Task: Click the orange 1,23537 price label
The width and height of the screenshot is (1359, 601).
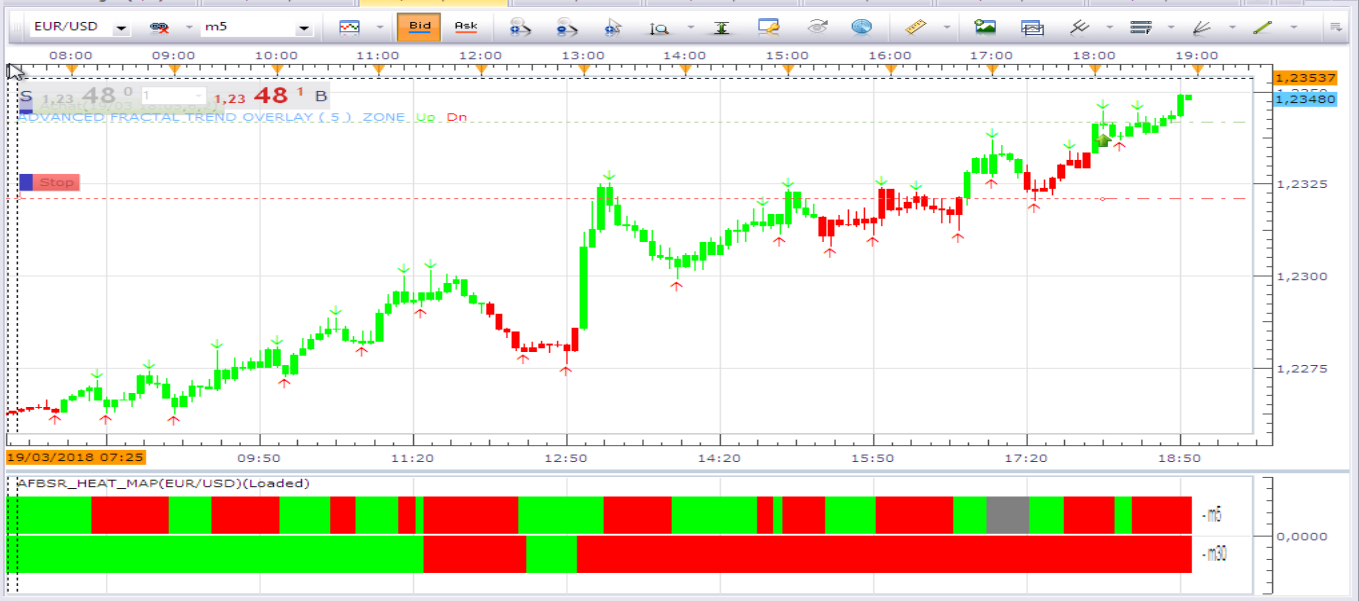Action: (1305, 77)
